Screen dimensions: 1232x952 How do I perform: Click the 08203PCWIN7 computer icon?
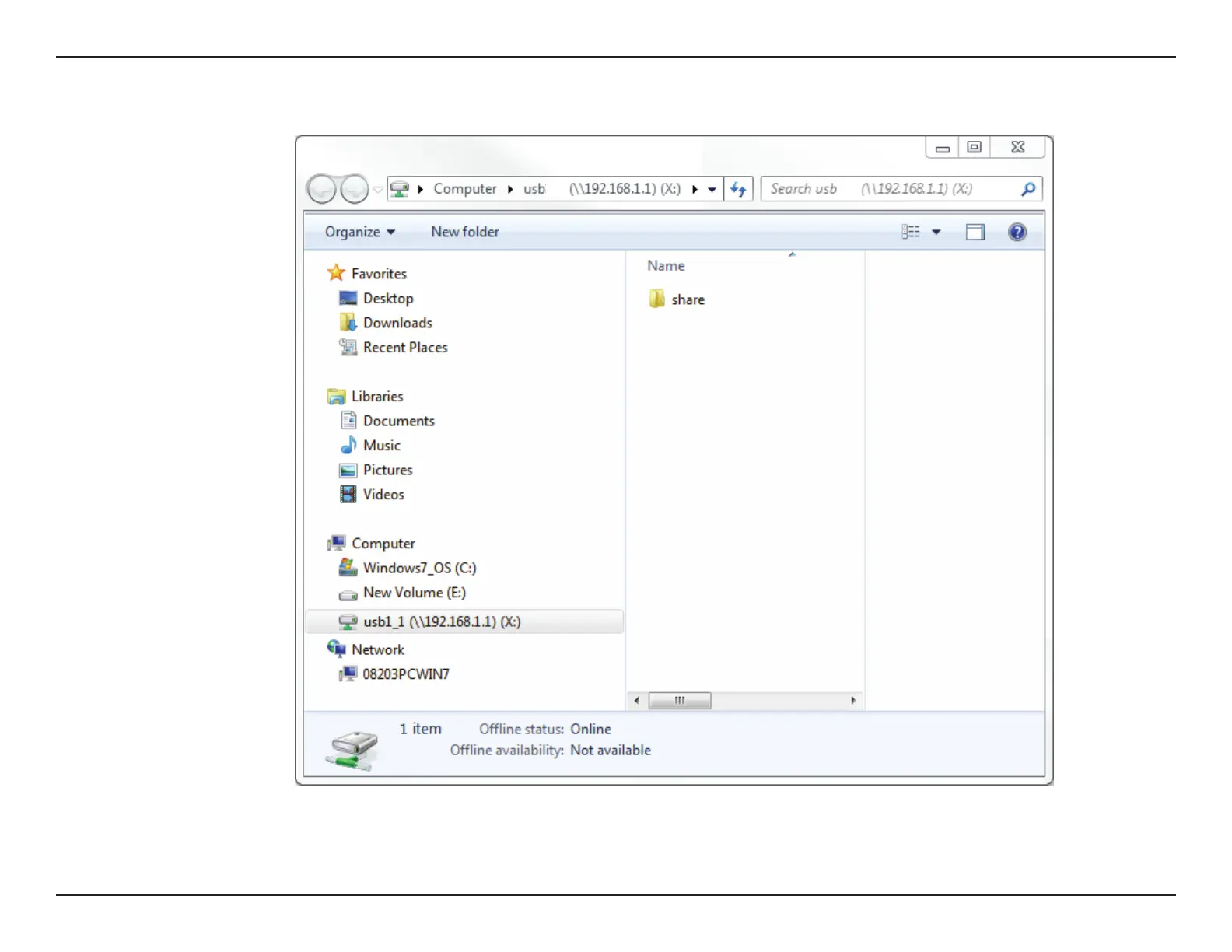[348, 674]
